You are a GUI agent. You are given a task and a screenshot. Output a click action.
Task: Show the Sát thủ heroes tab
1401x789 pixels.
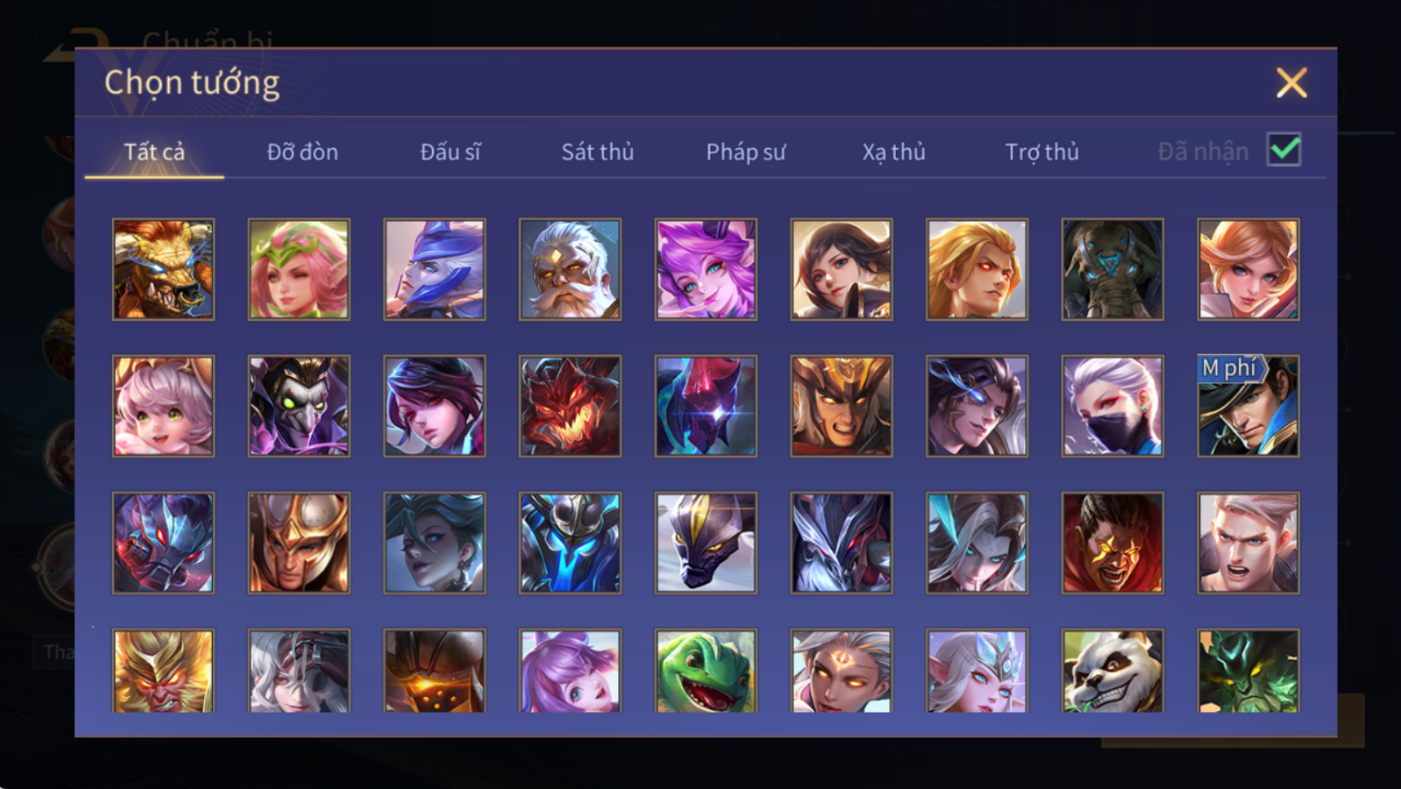[597, 152]
